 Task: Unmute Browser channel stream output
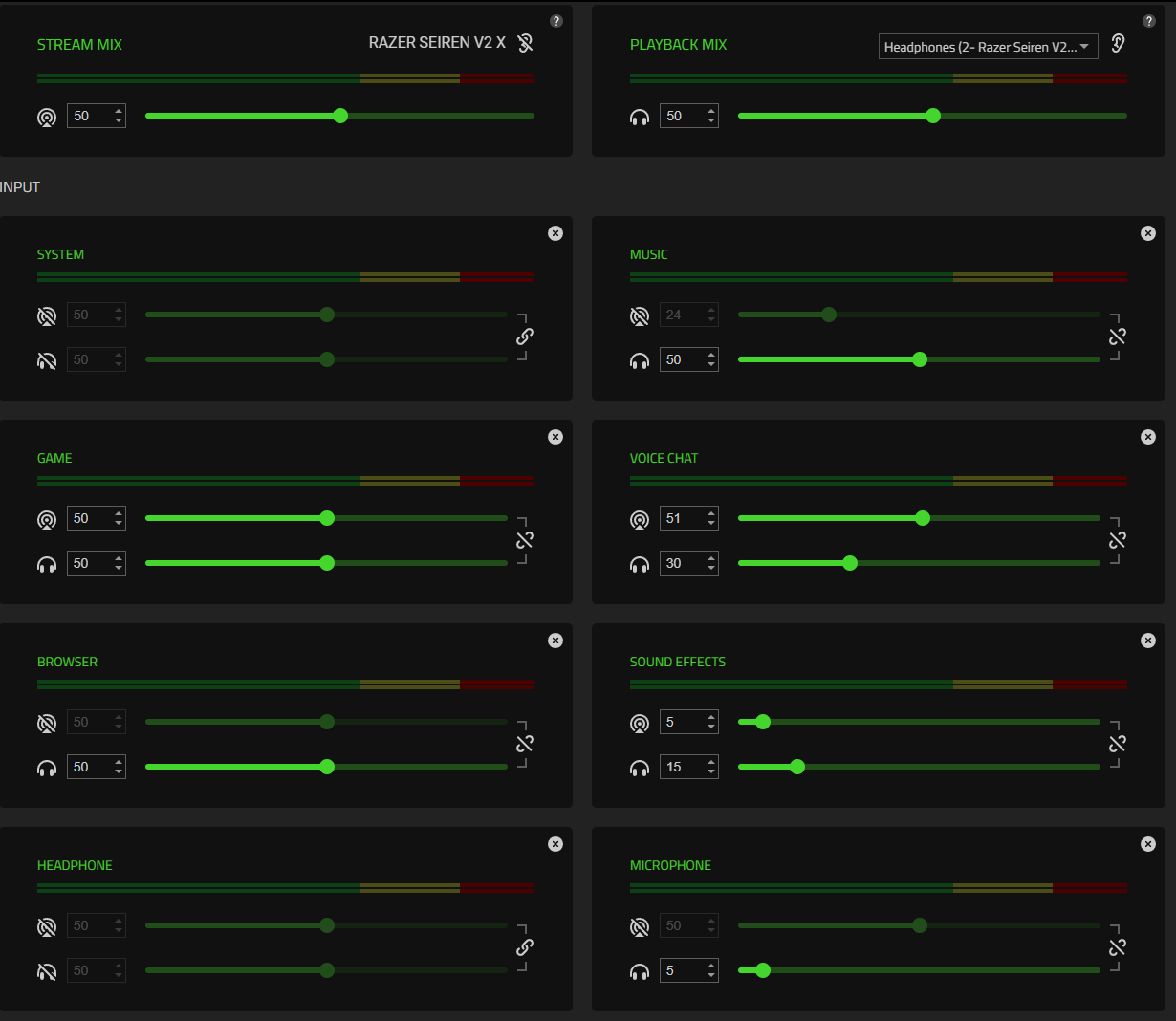coord(47,723)
